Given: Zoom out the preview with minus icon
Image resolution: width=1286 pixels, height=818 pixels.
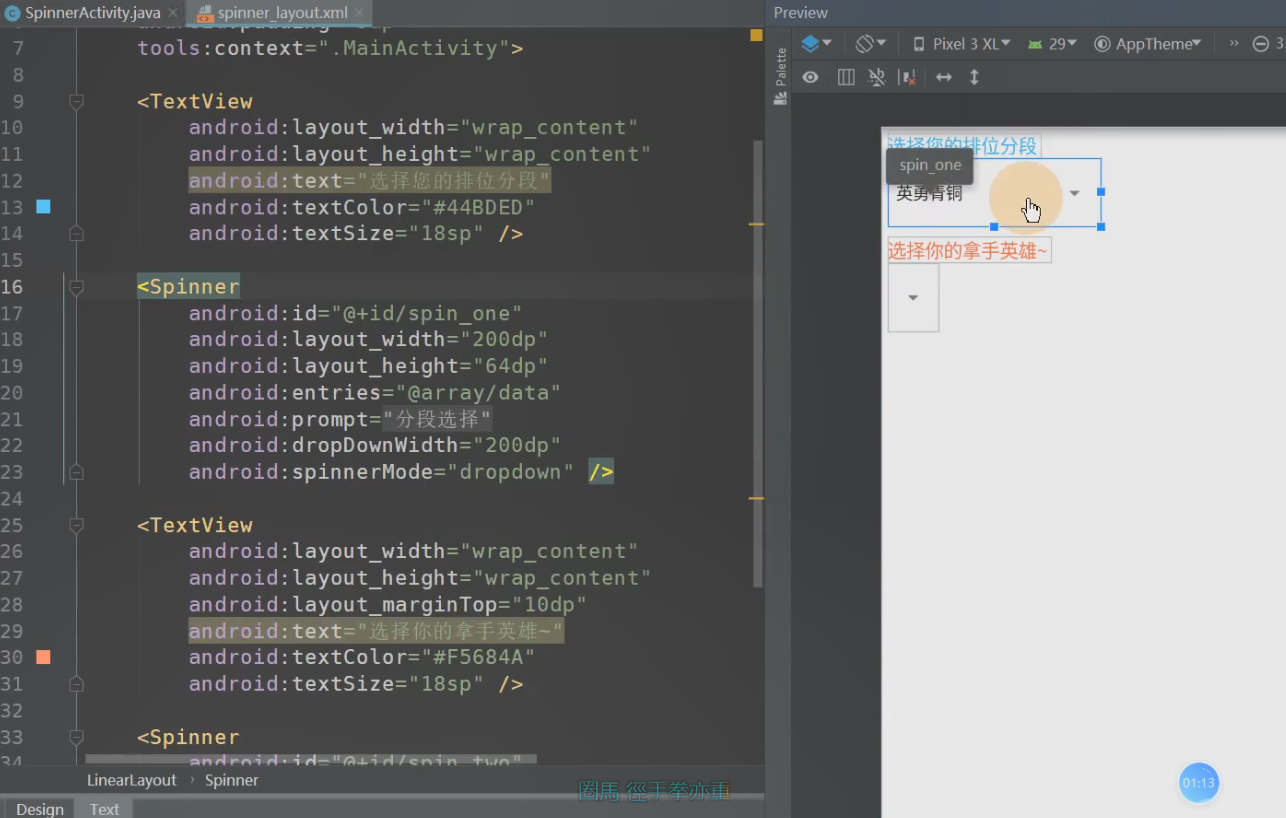Looking at the screenshot, I should pyautogui.click(x=1260, y=44).
